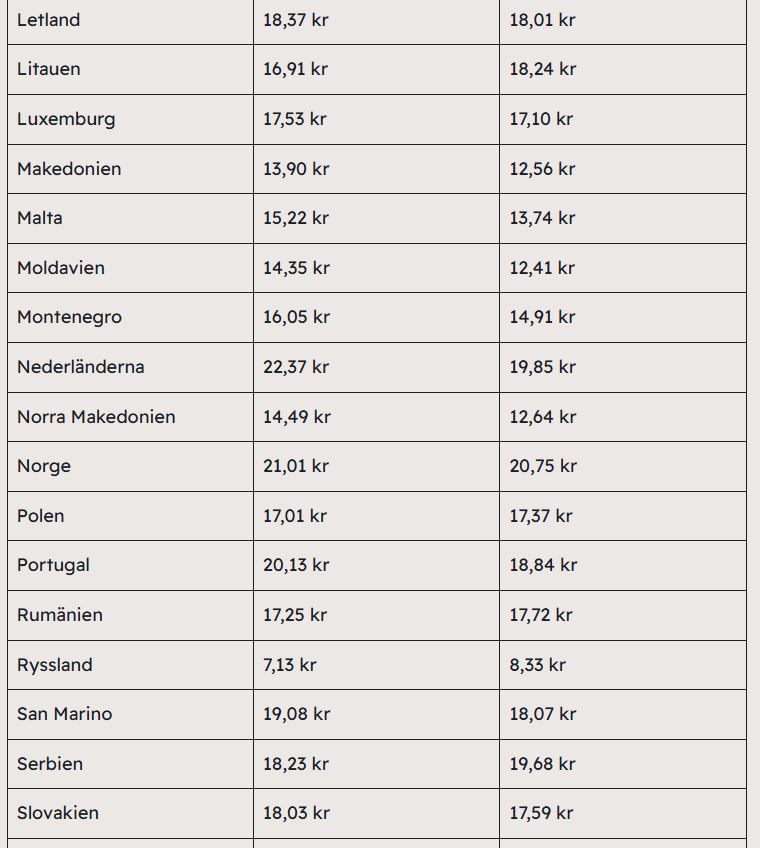This screenshot has height=848, width=760.
Task: Click the Malta country name
Action: [40, 218]
